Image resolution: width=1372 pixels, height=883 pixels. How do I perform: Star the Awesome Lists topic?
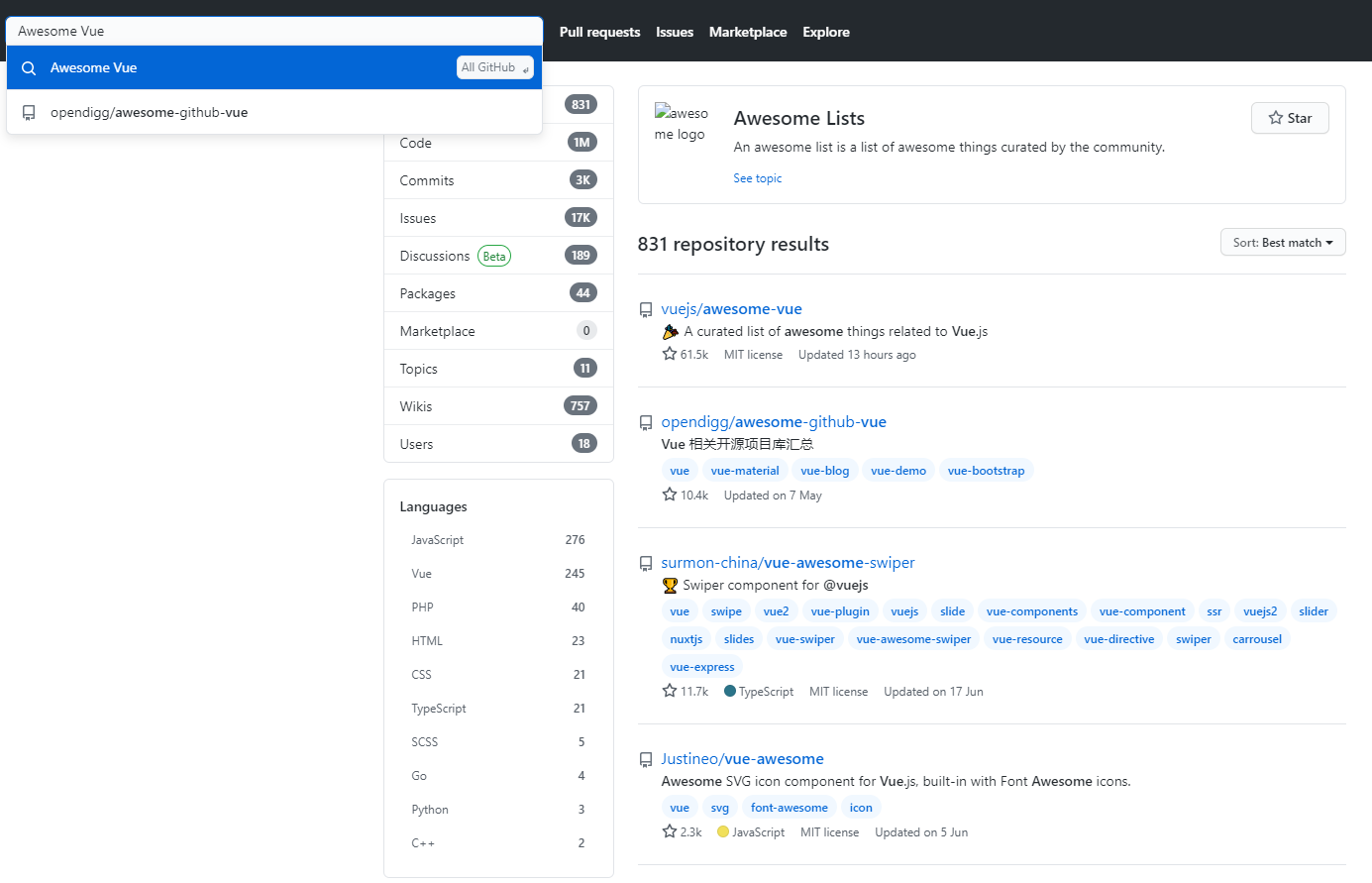click(1290, 118)
